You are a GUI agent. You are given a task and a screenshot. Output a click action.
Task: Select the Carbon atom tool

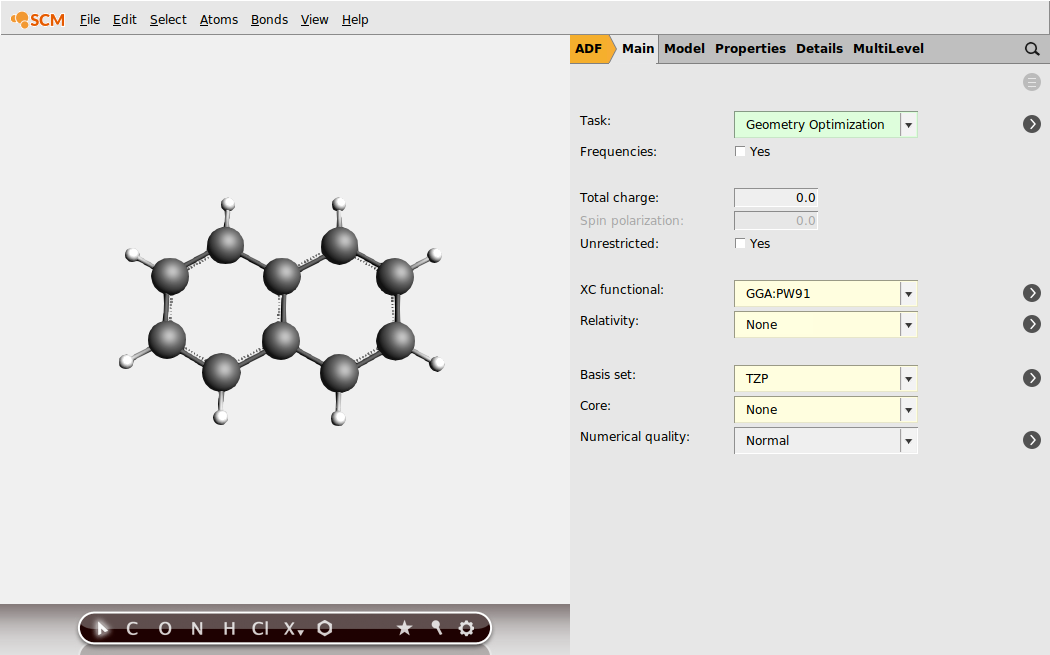(131, 628)
